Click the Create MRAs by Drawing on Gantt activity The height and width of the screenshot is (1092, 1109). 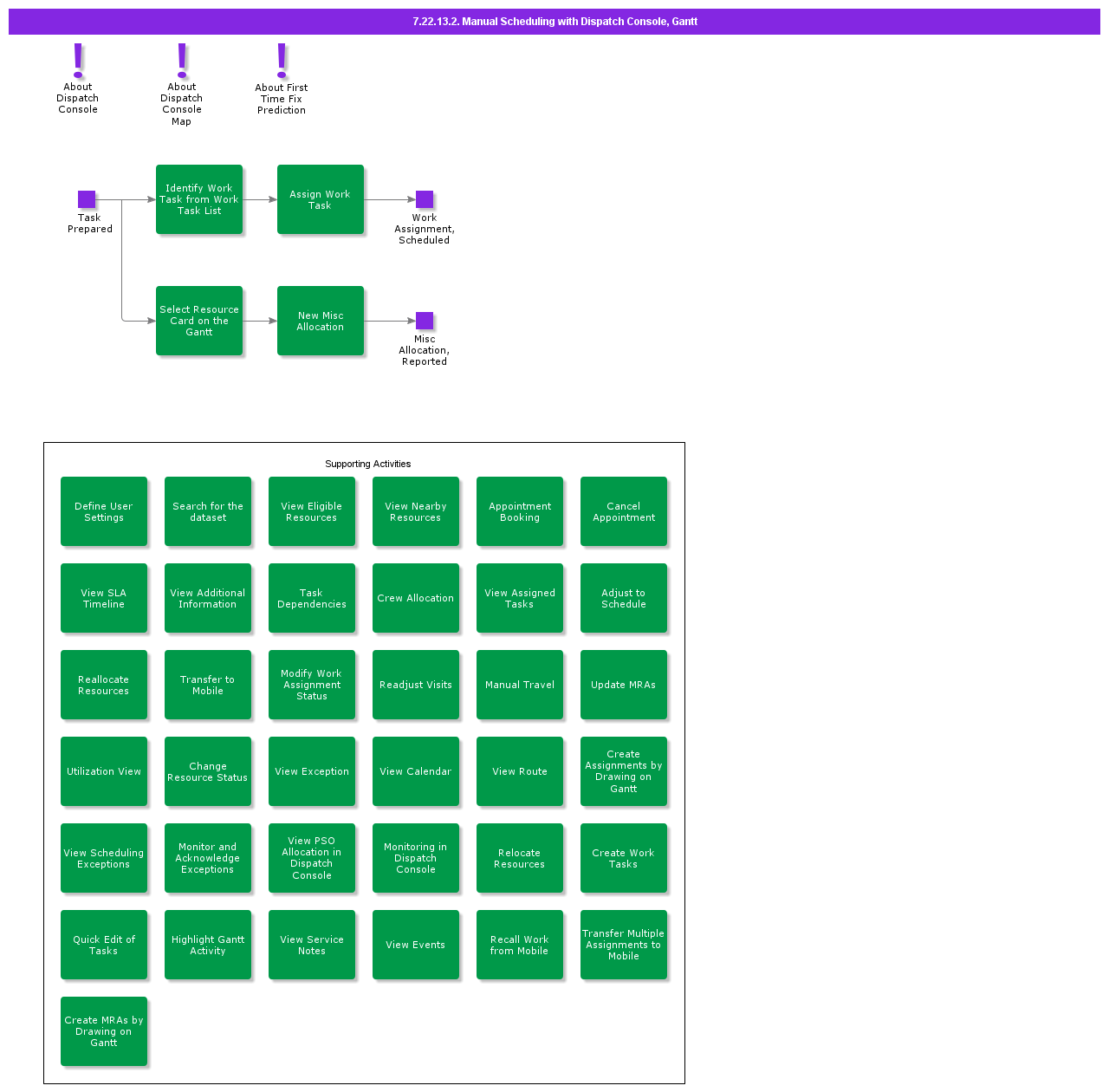point(104,1031)
